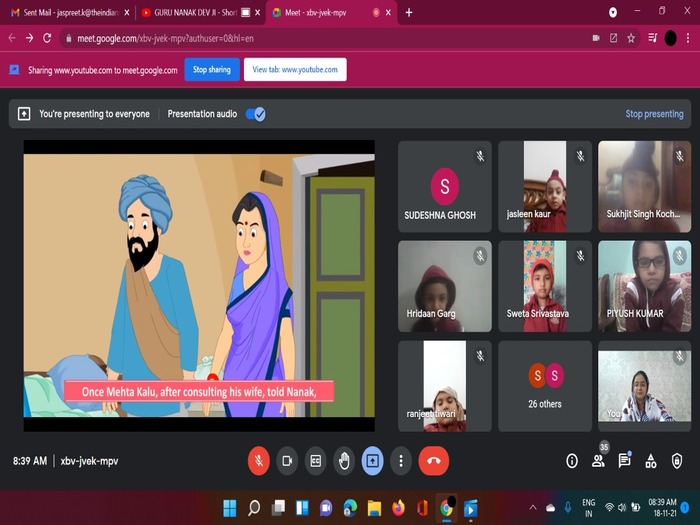Show everyone participants panel icon

tap(598, 461)
